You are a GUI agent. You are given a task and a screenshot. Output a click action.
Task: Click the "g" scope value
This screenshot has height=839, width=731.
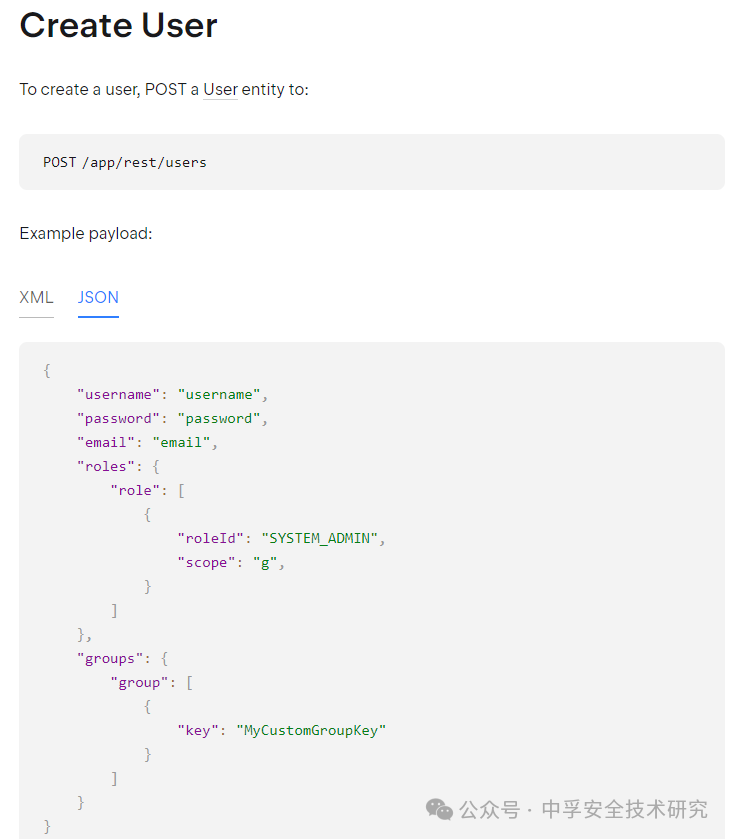click(x=265, y=563)
